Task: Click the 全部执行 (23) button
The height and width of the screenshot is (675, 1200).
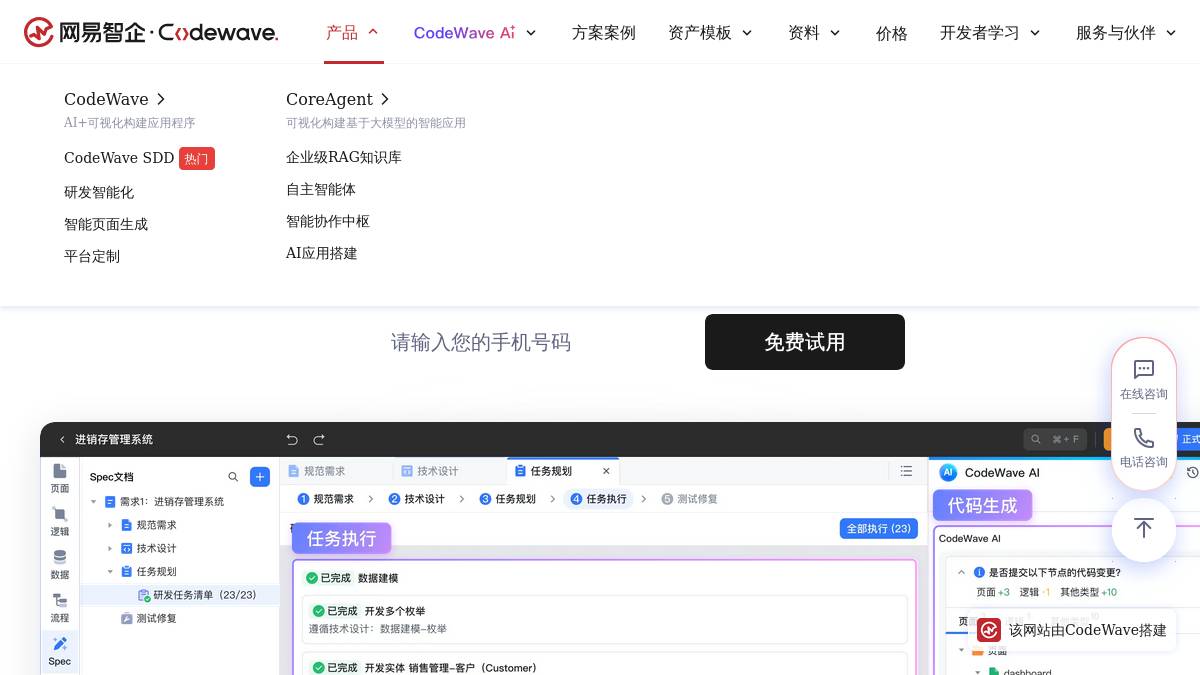Action: click(879, 528)
